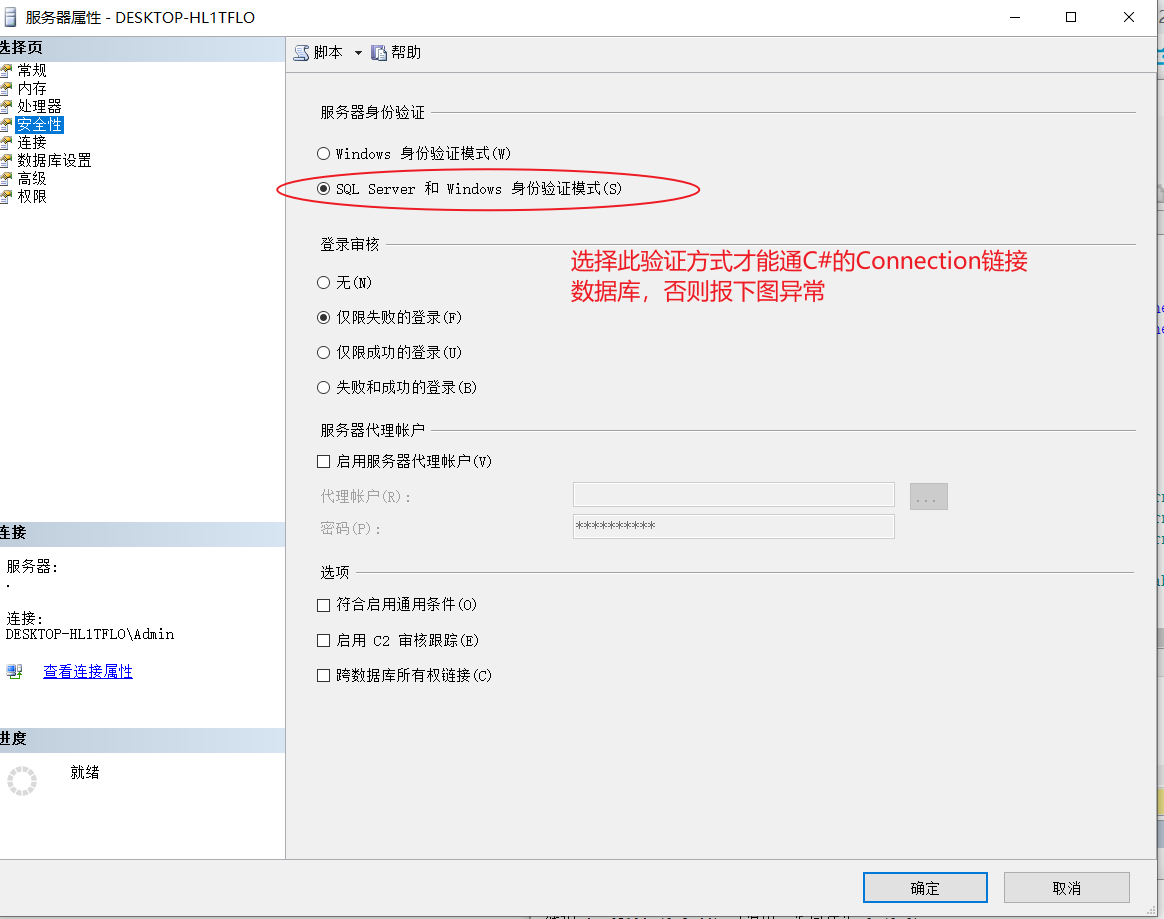This screenshot has width=1164, height=919.
Task: Open the 权限 page in the sidebar
Action: pos(31,197)
